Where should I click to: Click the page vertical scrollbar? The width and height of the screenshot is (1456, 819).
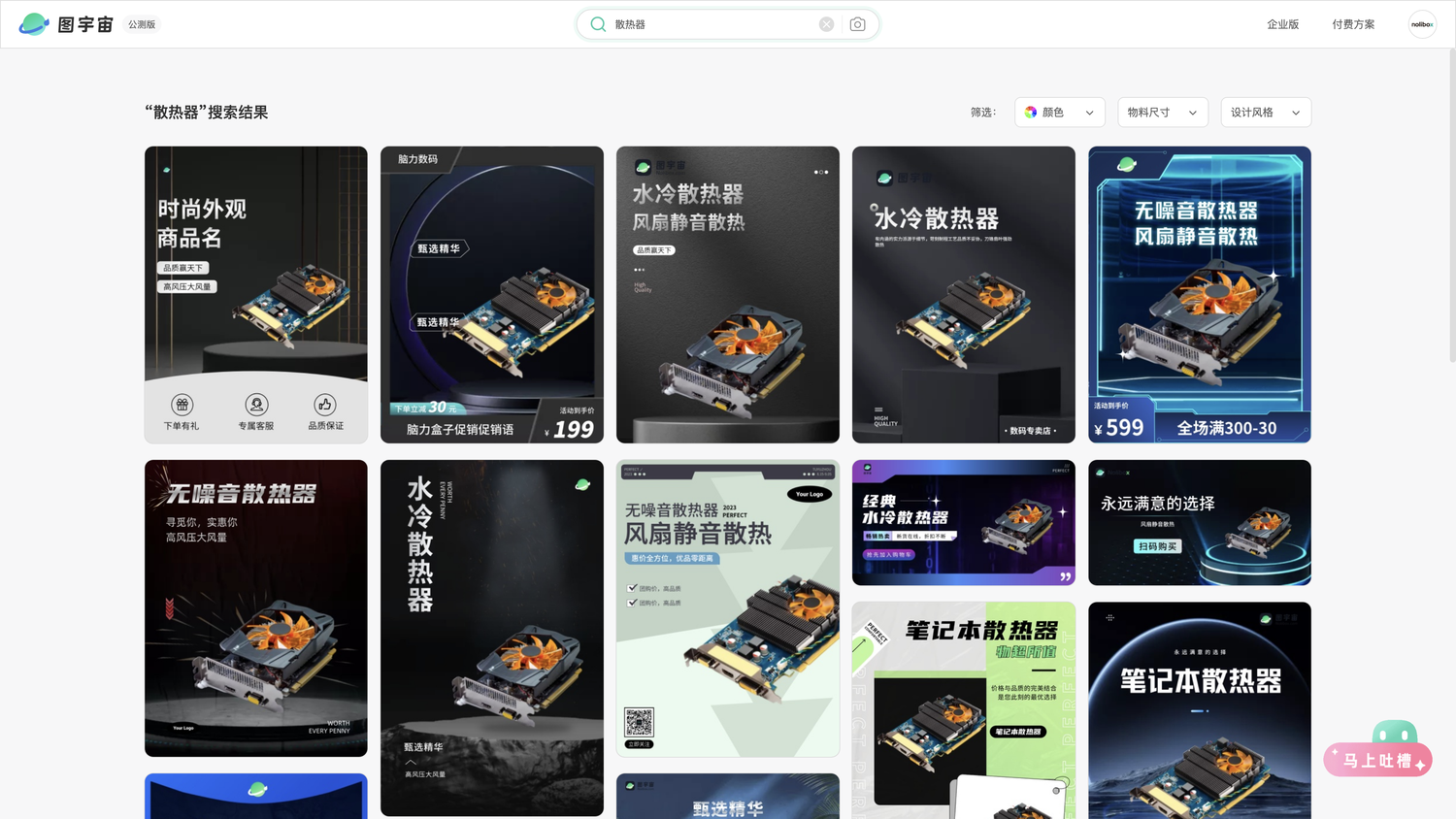coord(1452,204)
